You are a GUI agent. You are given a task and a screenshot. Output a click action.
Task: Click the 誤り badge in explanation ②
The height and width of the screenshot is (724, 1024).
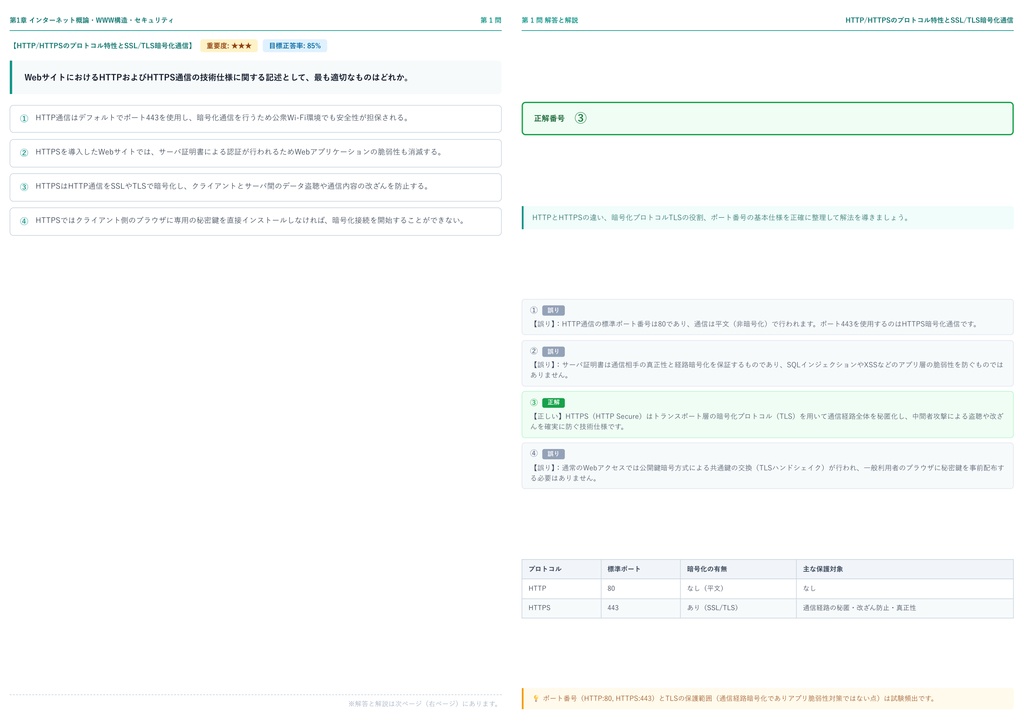coord(553,352)
